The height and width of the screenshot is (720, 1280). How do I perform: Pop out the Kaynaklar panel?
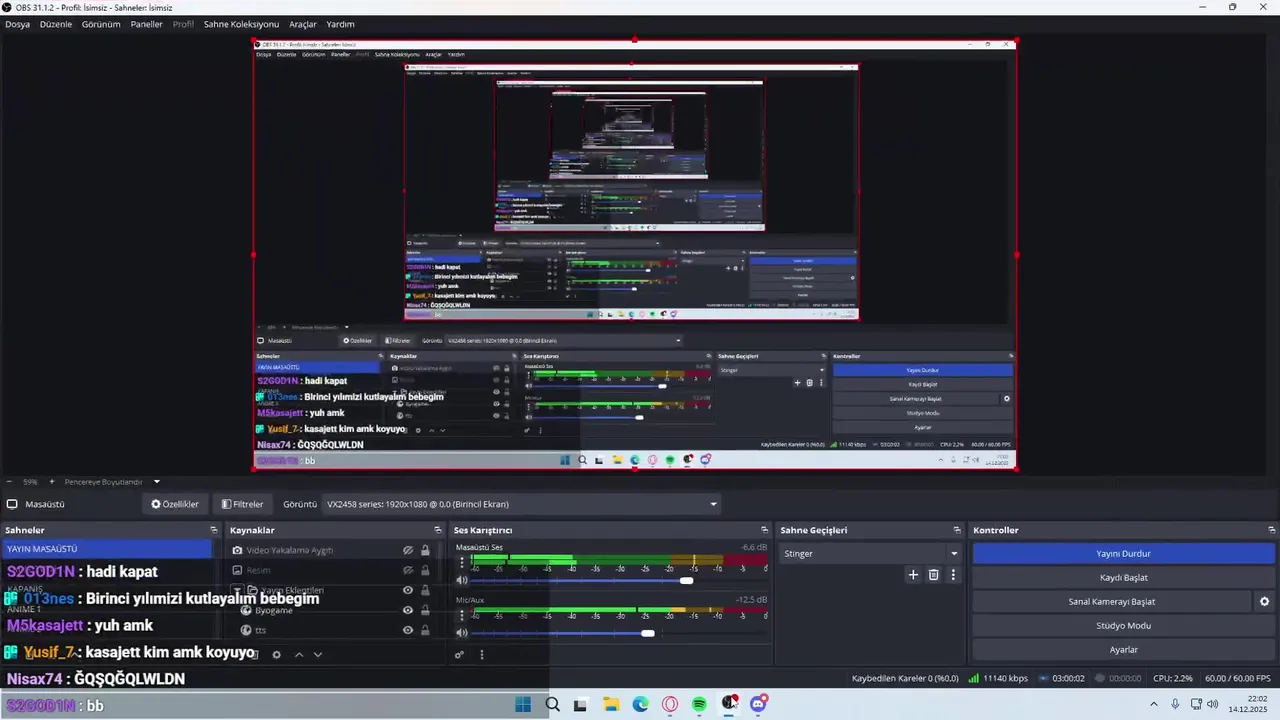(x=437, y=530)
